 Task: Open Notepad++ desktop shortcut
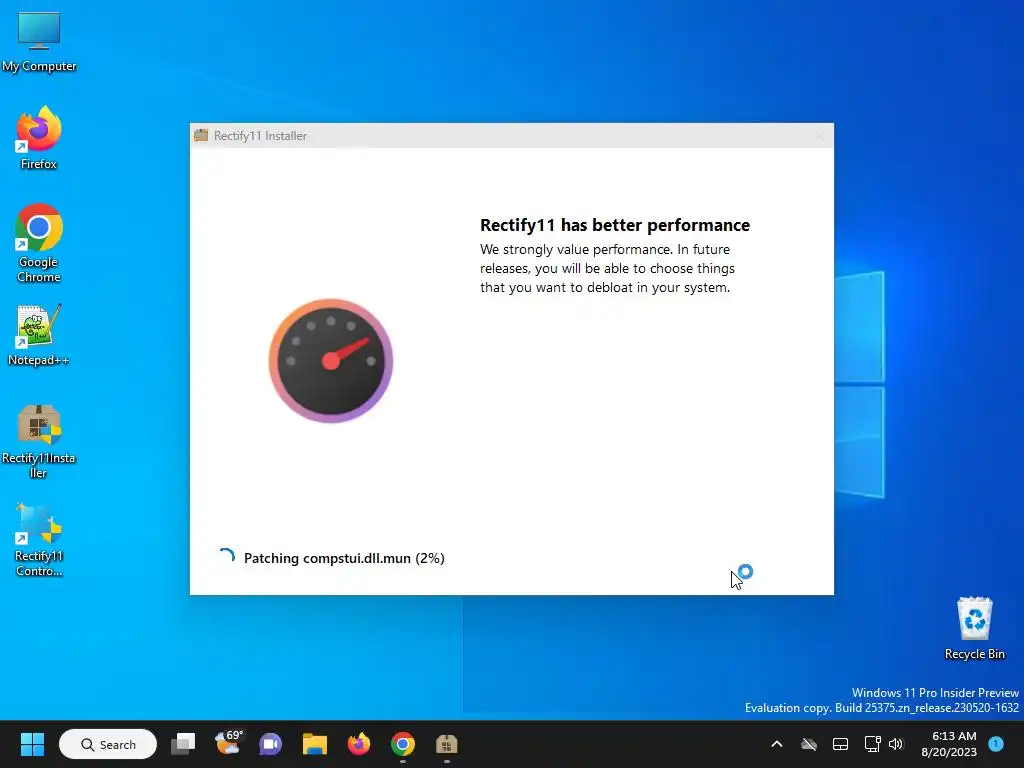pos(39,335)
